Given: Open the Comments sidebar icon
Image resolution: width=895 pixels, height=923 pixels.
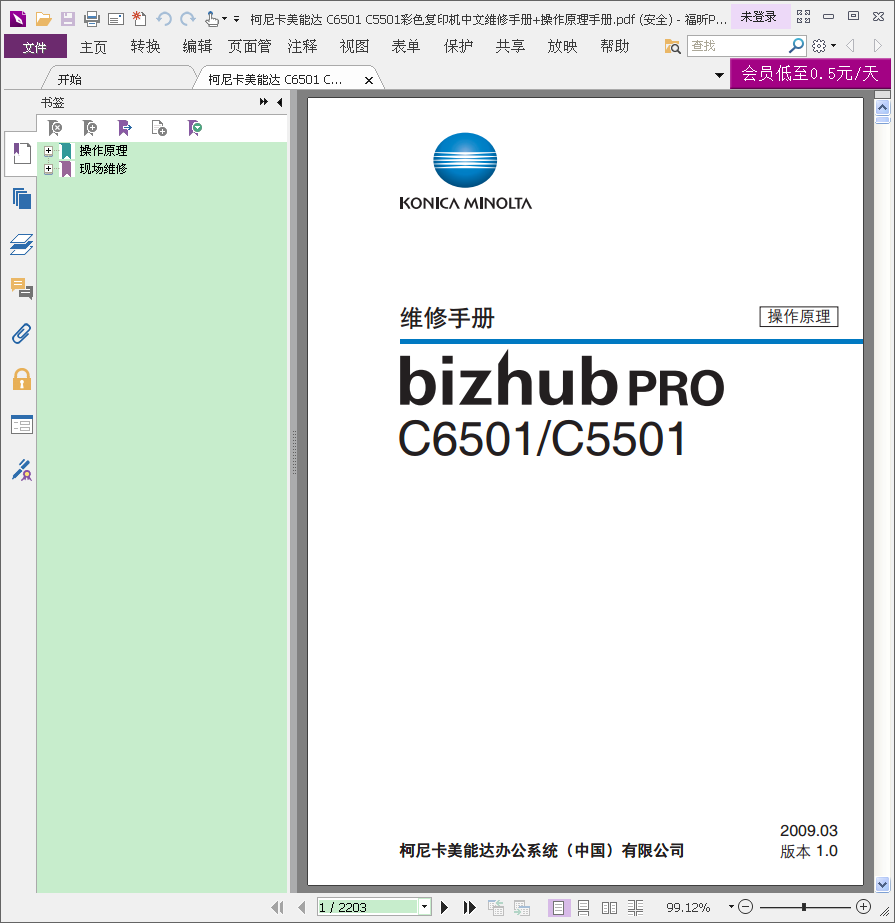Looking at the screenshot, I should 22,289.
